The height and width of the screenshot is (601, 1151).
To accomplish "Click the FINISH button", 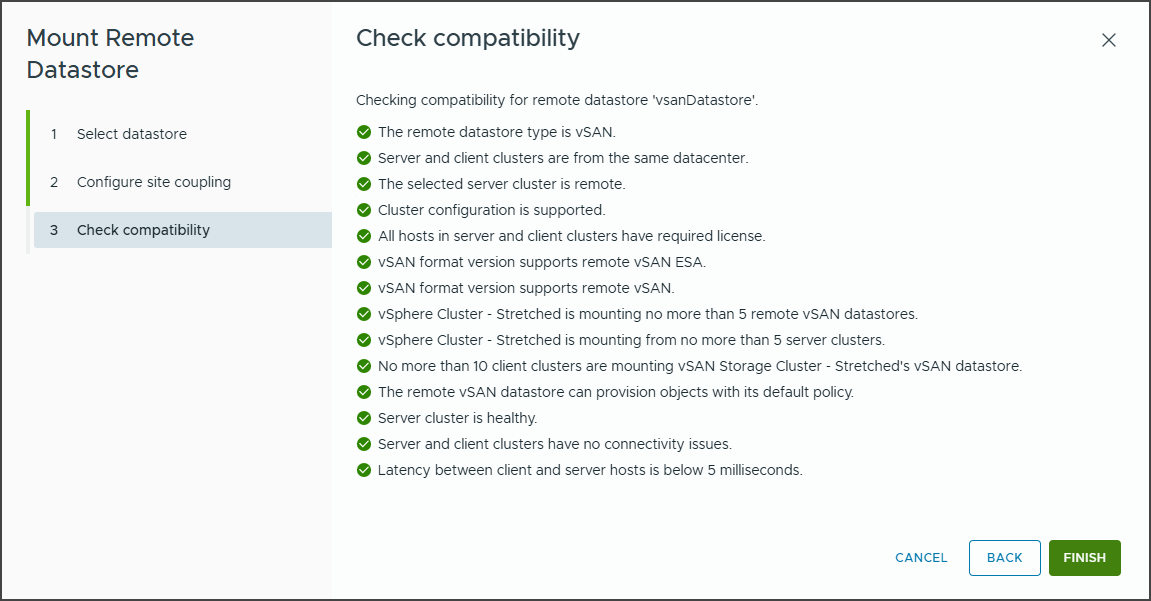I will tap(1084, 558).
